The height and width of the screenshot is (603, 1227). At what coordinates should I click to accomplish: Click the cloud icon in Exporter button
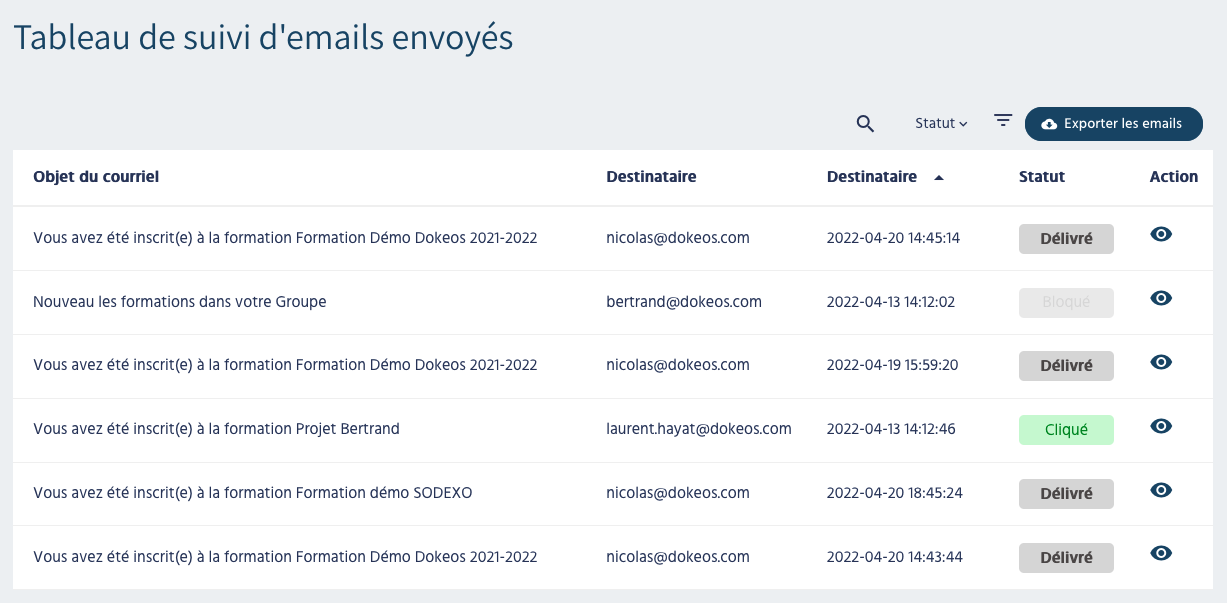point(1049,124)
